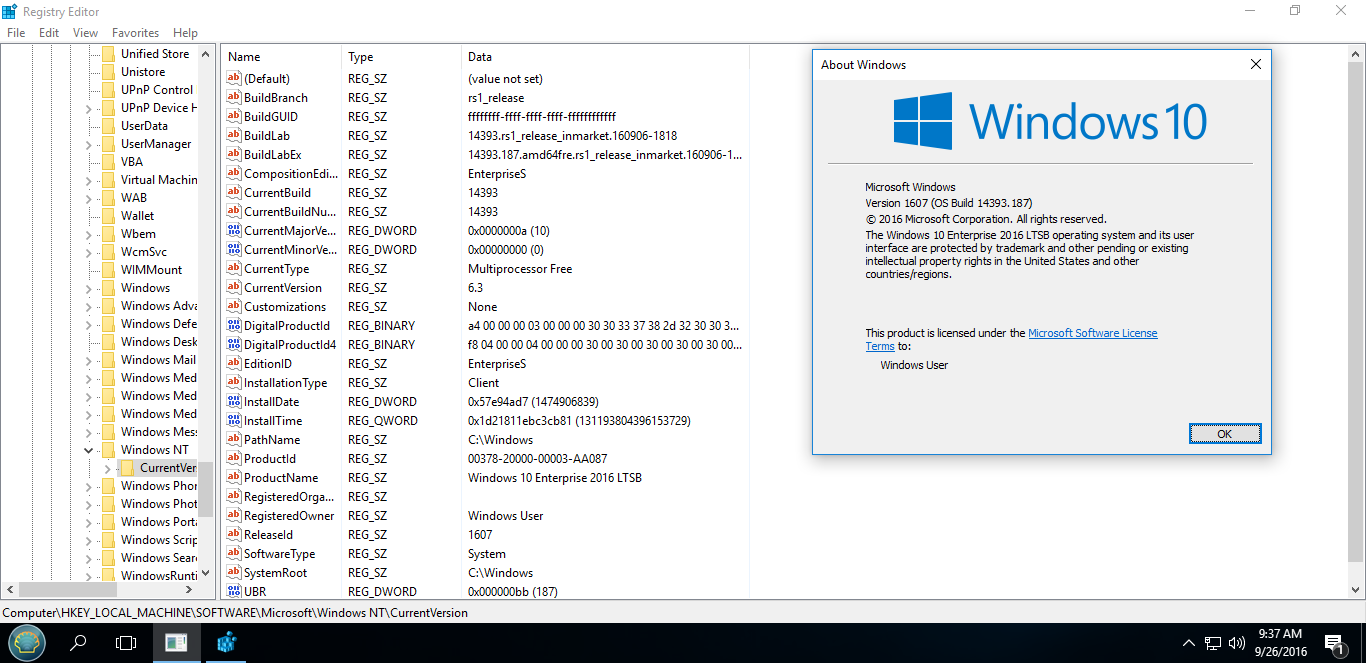Click the BuildLabEx string value icon
The height and width of the screenshot is (663, 1366).
click(x=233, y=155)
